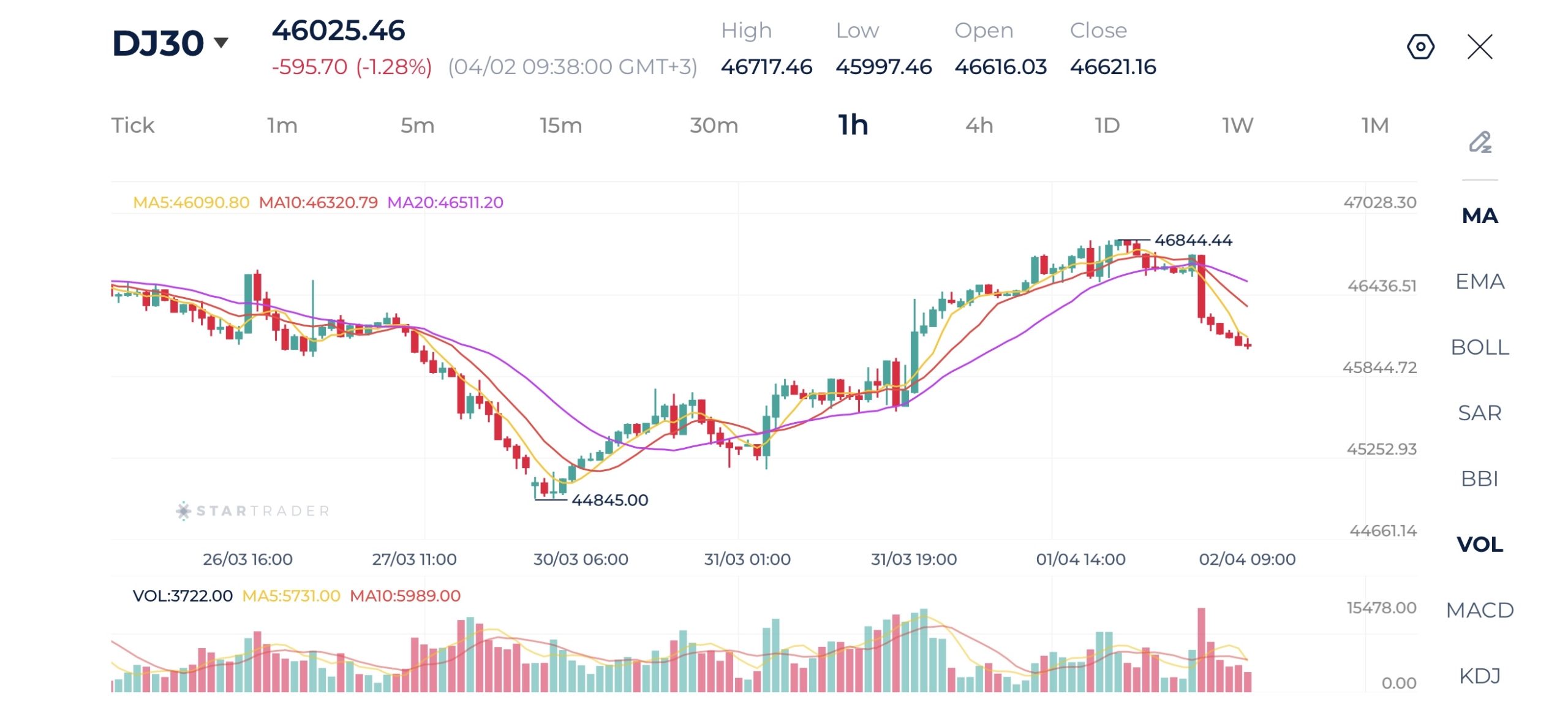Switch to the 4h timeframe
Viewport: 1568px width, 721px height.
tap(979, 126)
